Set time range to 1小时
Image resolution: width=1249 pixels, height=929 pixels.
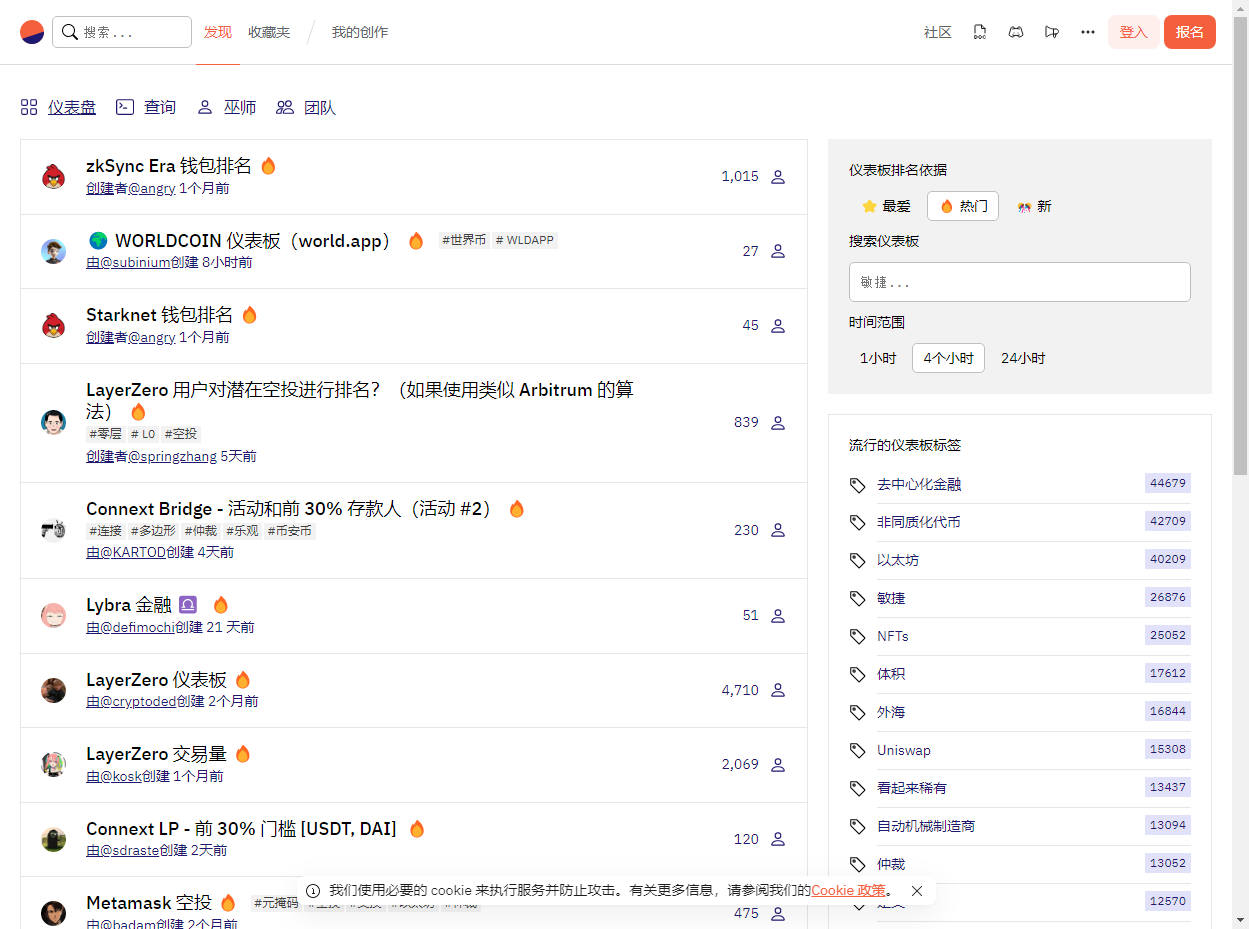pos(878,358)
